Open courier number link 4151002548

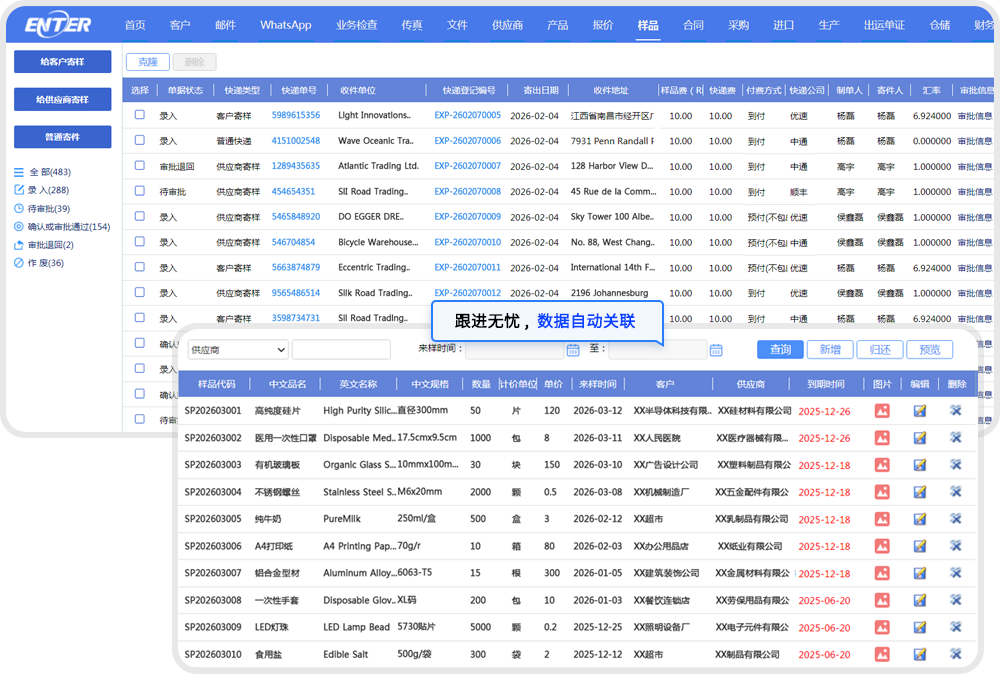tap(296, 141)
